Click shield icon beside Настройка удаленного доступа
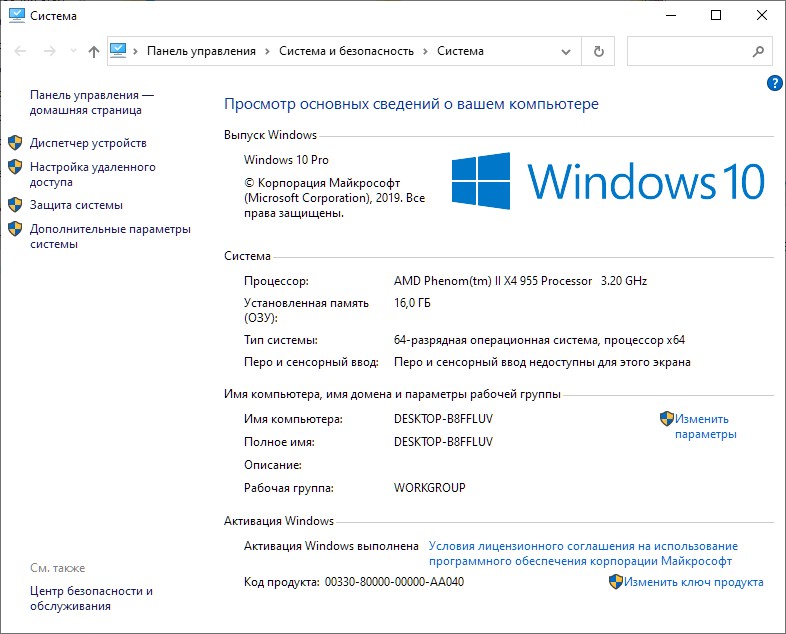 (15, 166)
